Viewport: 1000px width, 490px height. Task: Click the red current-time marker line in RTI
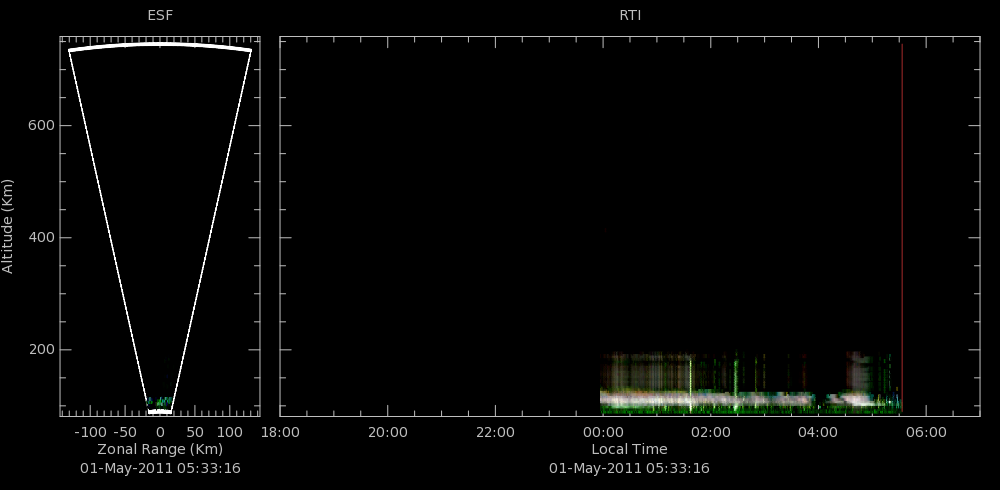point(902,228)
